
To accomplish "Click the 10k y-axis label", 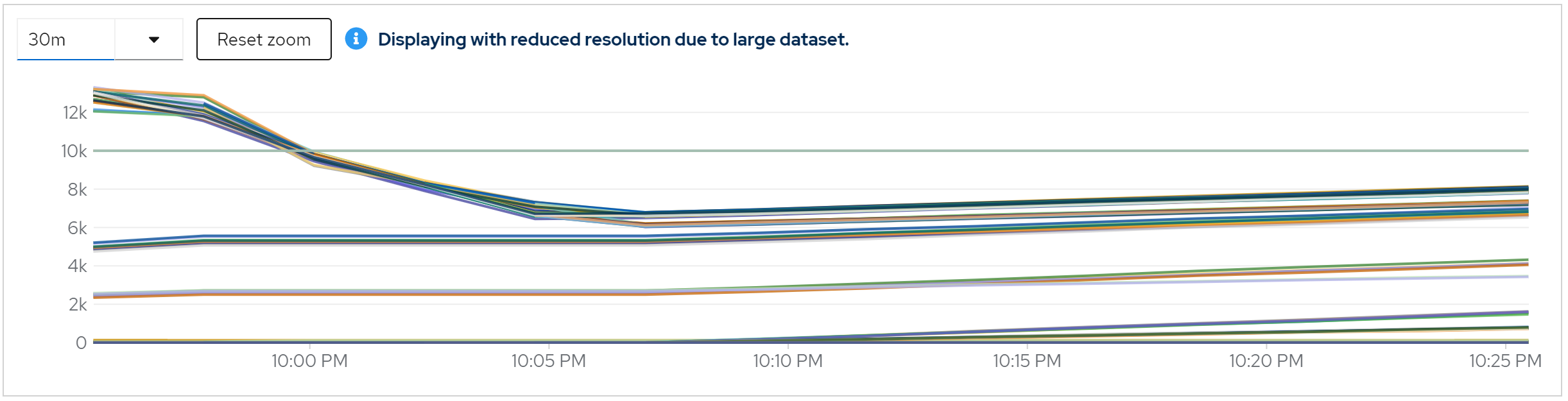I will pyautogui.click(x=74, y=151).
